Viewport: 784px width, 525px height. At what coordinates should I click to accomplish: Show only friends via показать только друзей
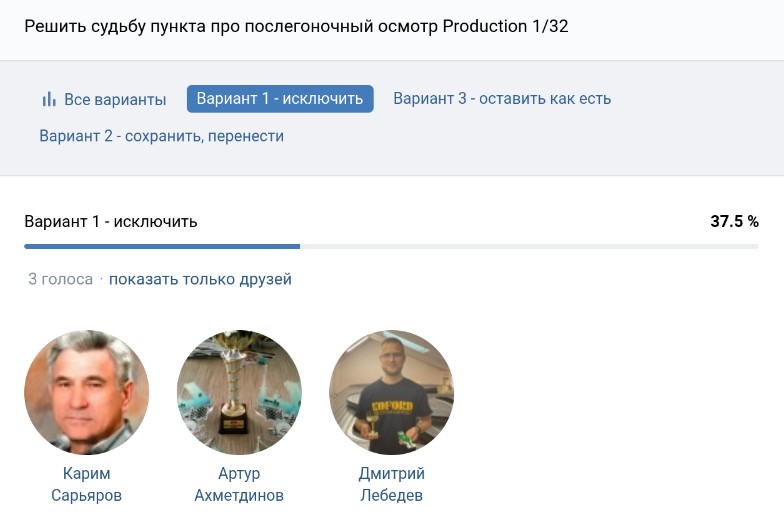(x=200, y=279)
